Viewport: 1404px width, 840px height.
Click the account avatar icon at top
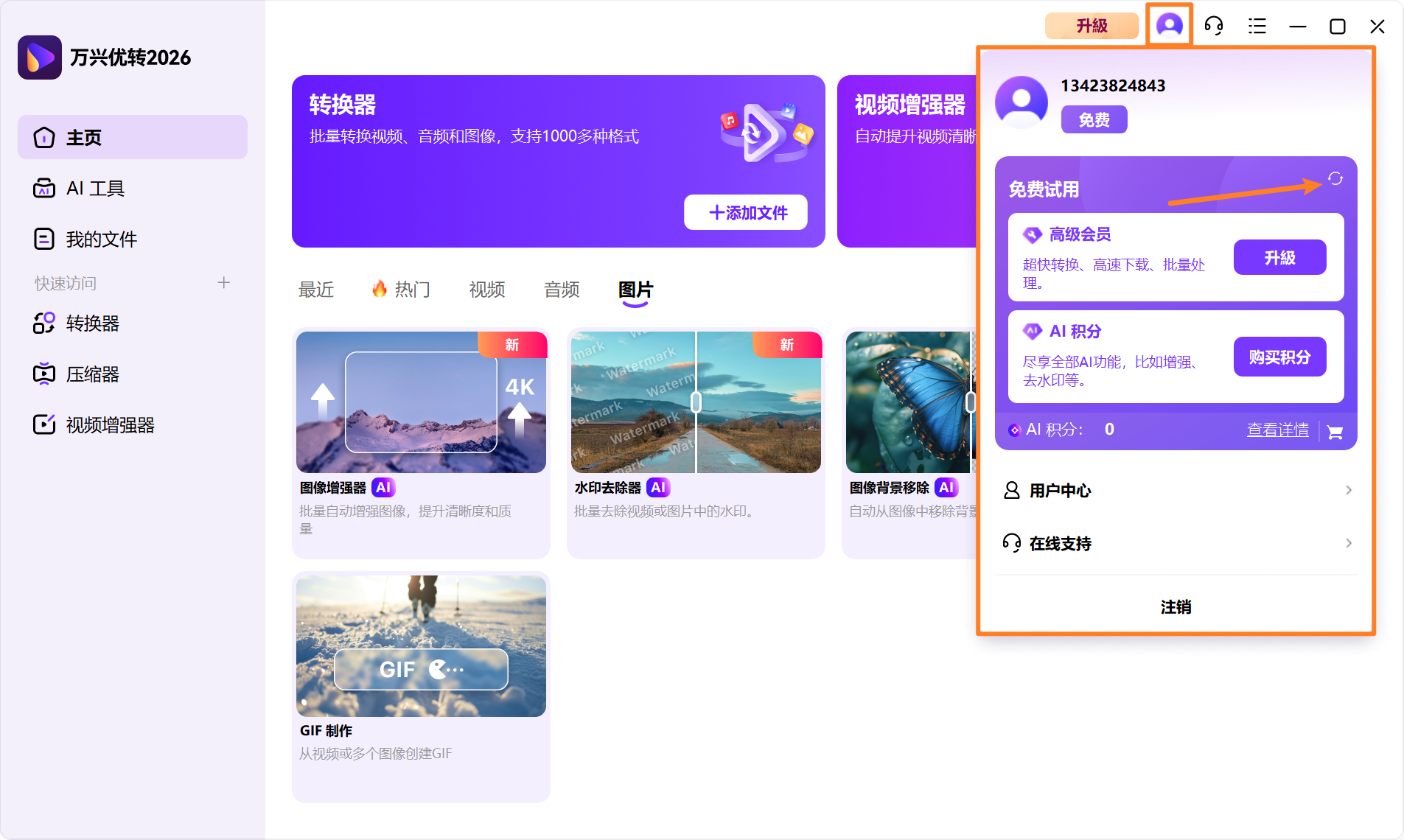tap(1169, 24)
